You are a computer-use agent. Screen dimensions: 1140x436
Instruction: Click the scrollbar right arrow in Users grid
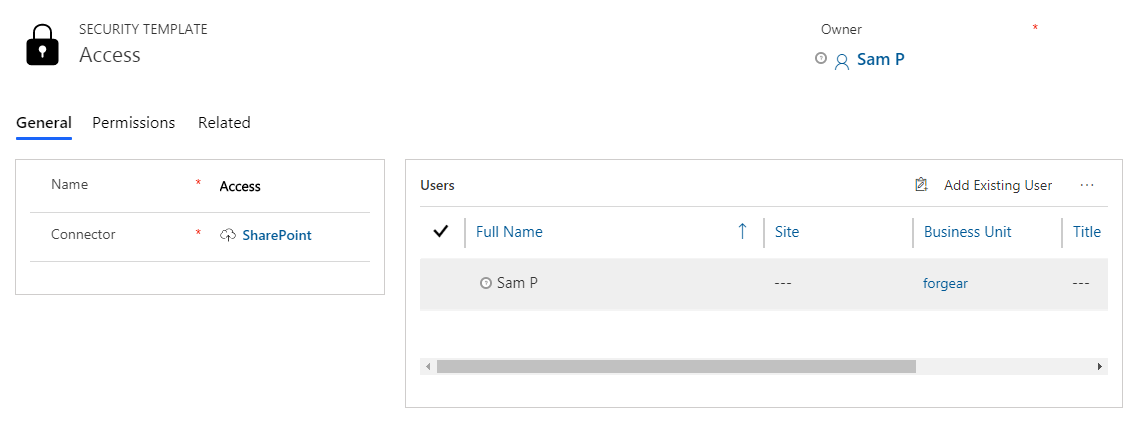[1100, 367]
